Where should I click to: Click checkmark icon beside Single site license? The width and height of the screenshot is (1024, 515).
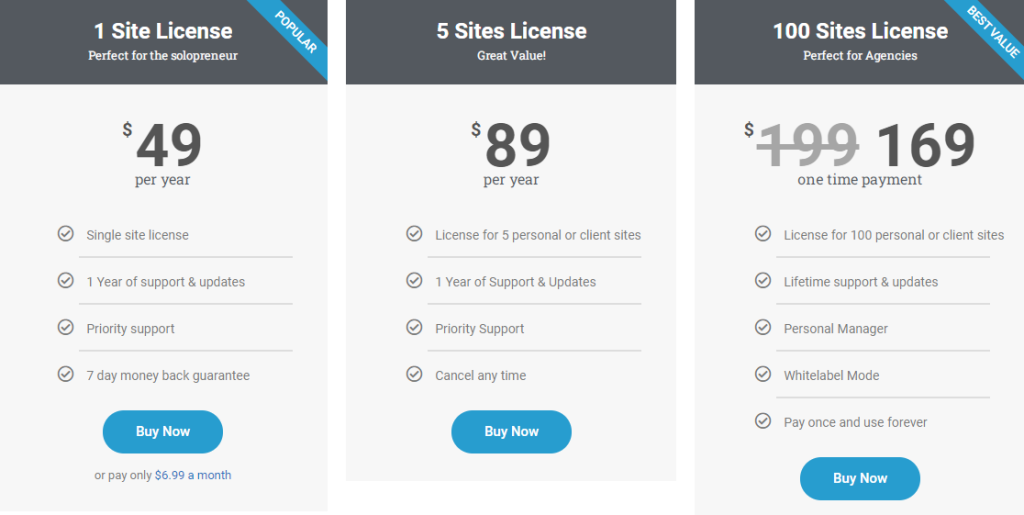pos(65,234)
